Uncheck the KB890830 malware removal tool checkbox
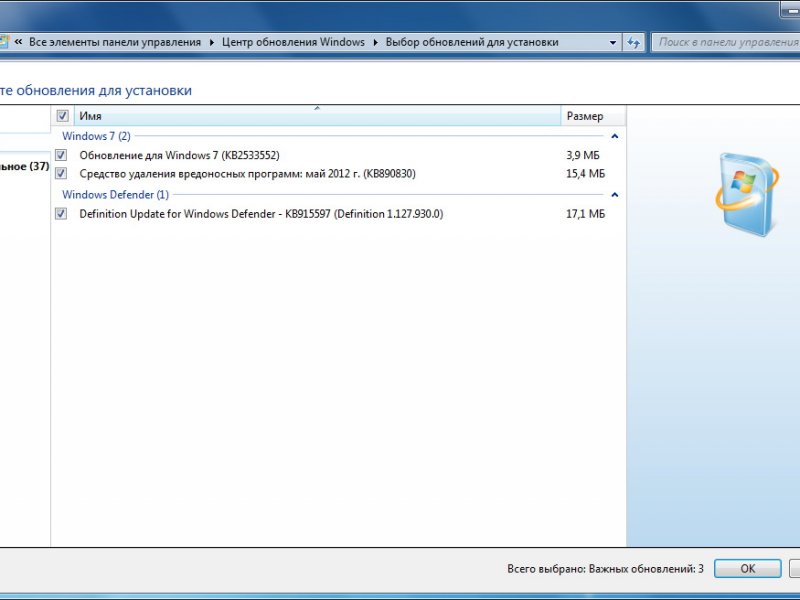The image size is (800, 600). pyautogui.click(x=61, y=173)
